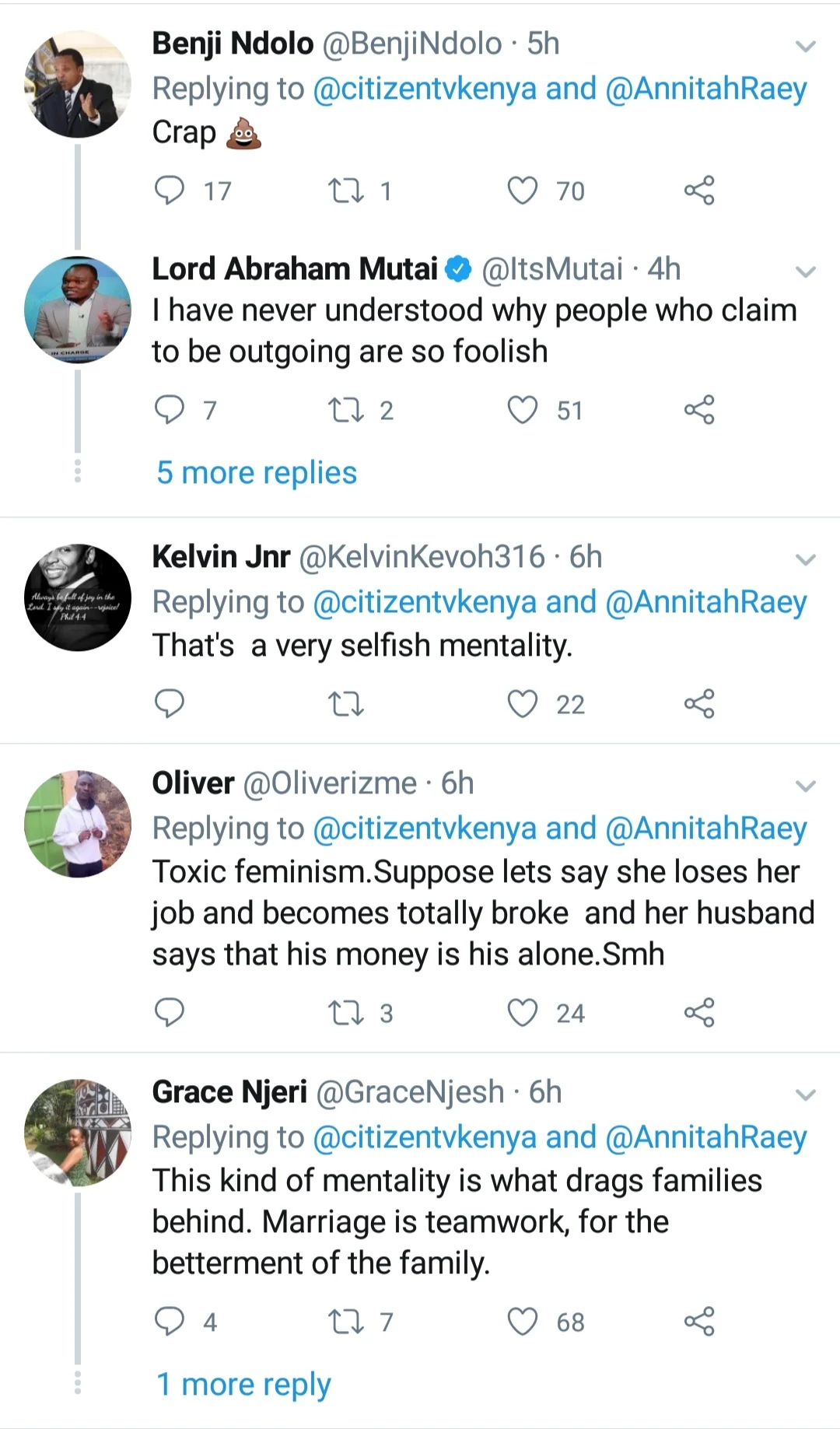Open chevron menu on Oliver's tweet

pos(806,786)
